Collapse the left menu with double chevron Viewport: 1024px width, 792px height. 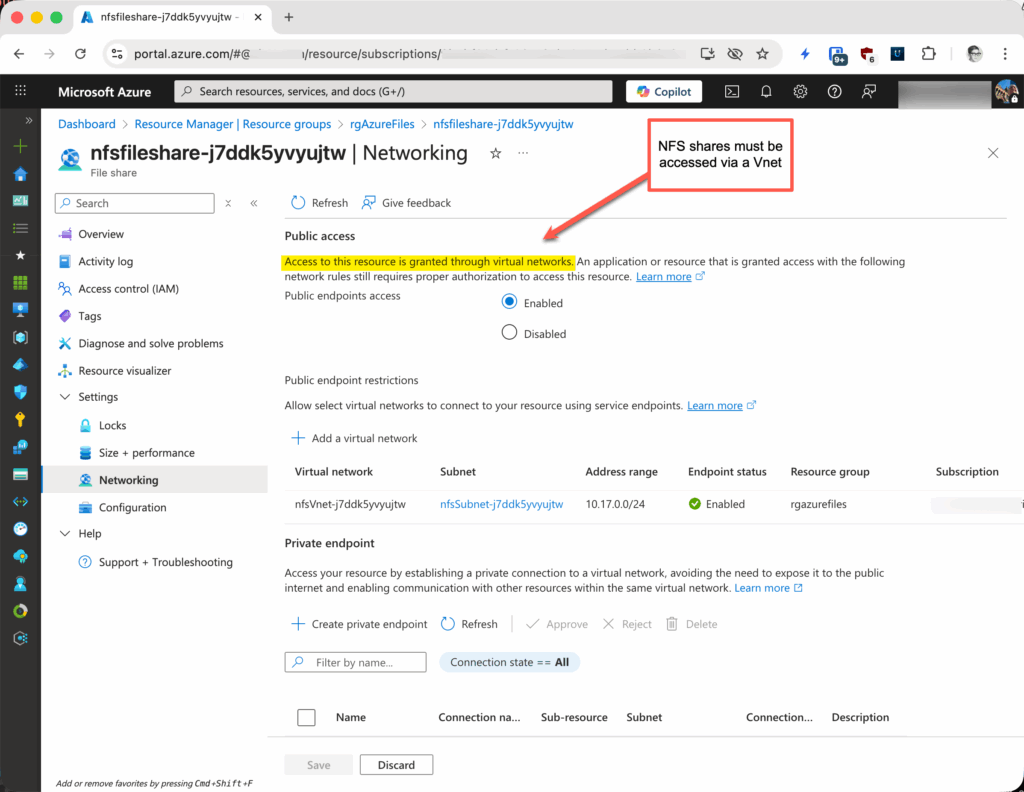pos(254,203)
